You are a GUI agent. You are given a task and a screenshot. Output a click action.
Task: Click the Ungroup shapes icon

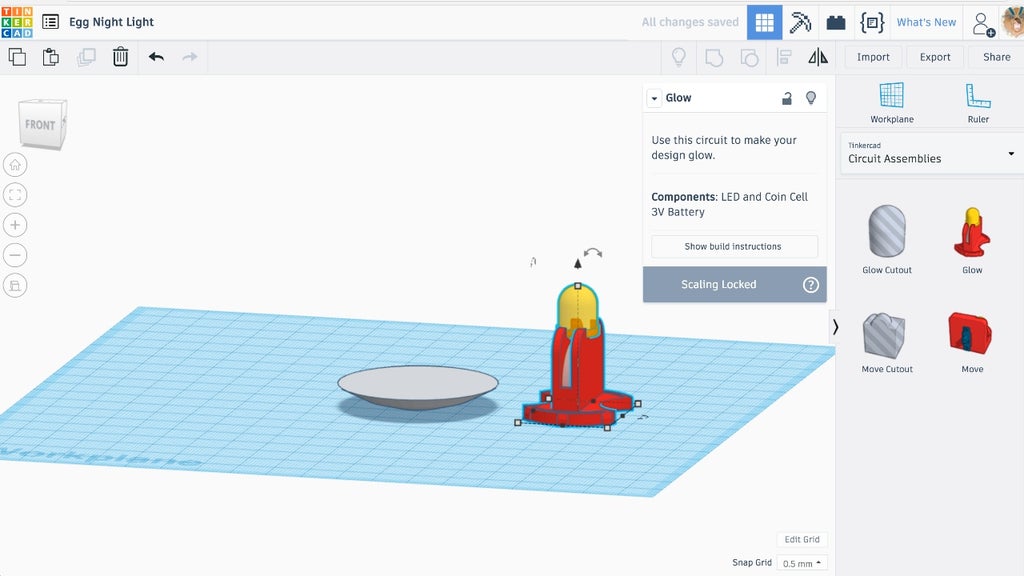pos(749,57)
